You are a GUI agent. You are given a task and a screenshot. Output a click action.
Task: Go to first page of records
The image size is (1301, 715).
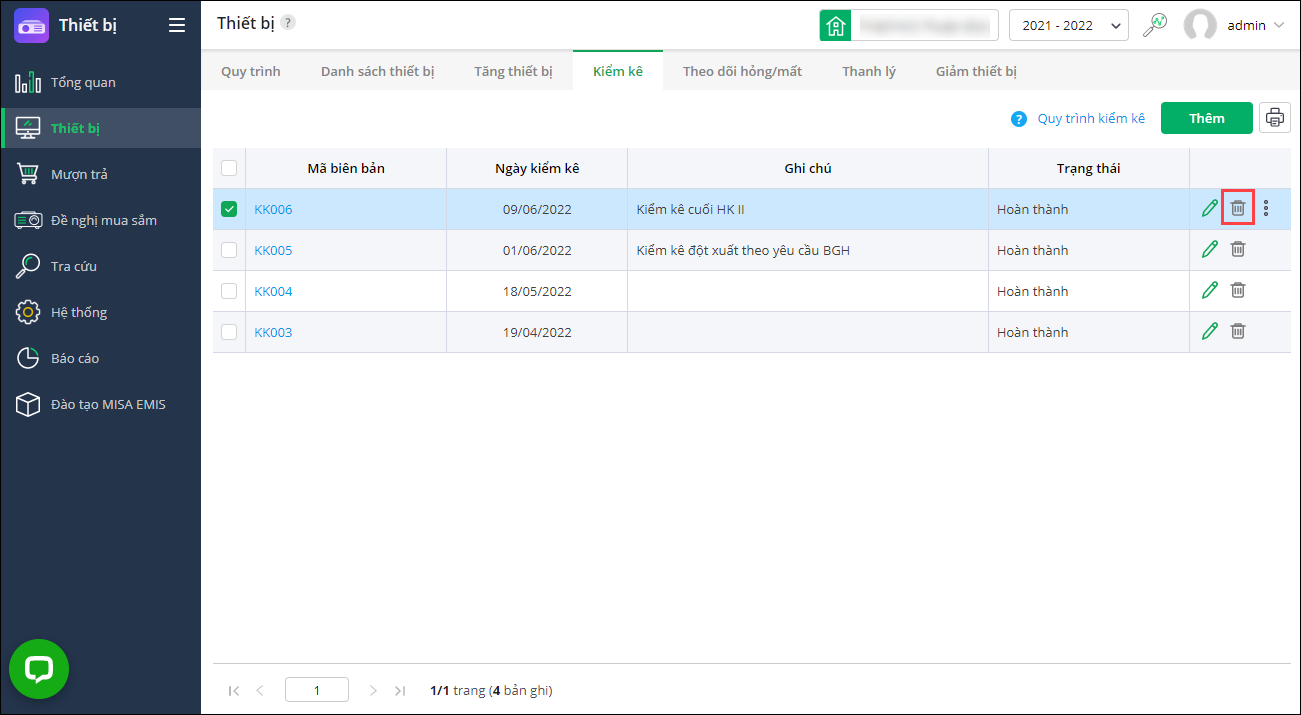click(x=234, y=690)
